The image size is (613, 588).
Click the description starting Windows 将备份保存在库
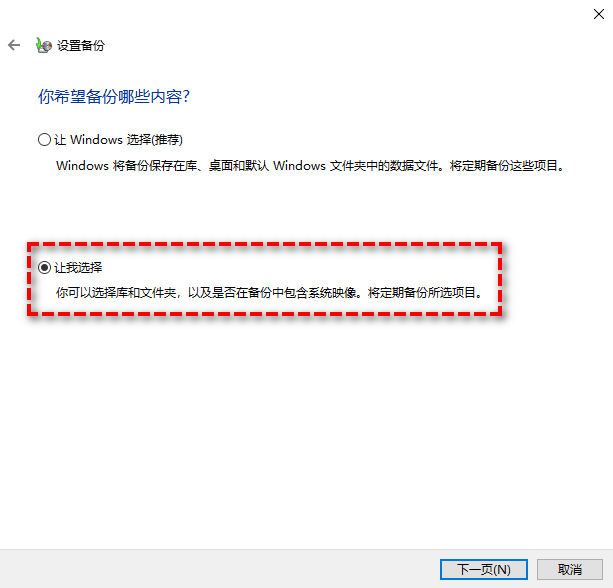tap(310, 166)
